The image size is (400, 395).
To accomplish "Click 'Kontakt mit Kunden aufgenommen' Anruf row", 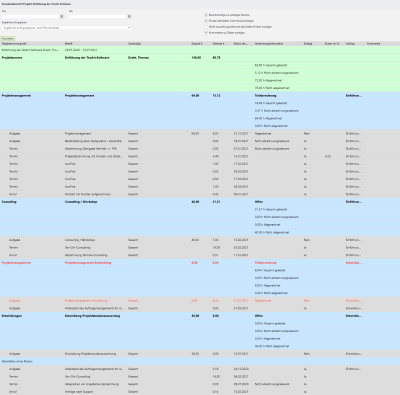I will tap(200, 194).
